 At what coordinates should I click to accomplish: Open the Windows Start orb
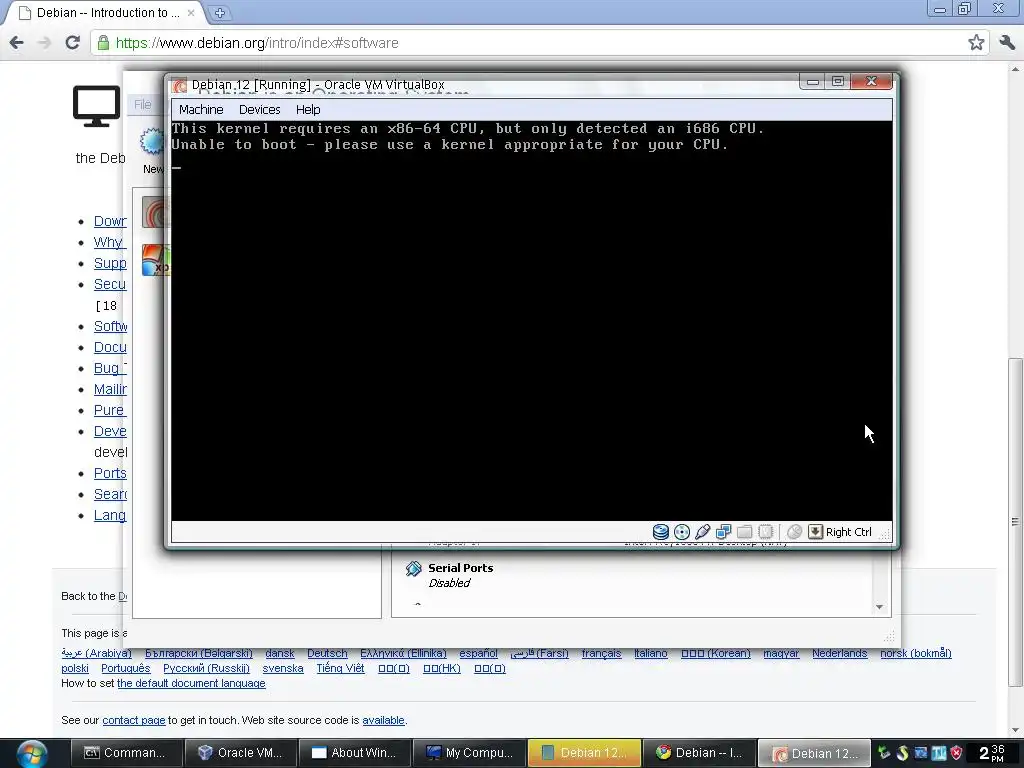click(x=31, y=754)
